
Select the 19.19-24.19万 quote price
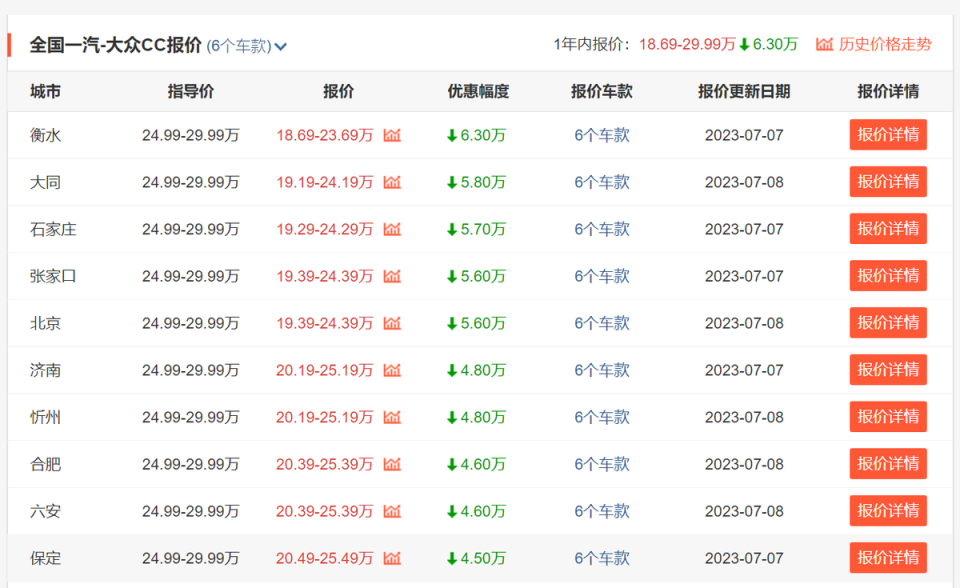pos(324,183)
